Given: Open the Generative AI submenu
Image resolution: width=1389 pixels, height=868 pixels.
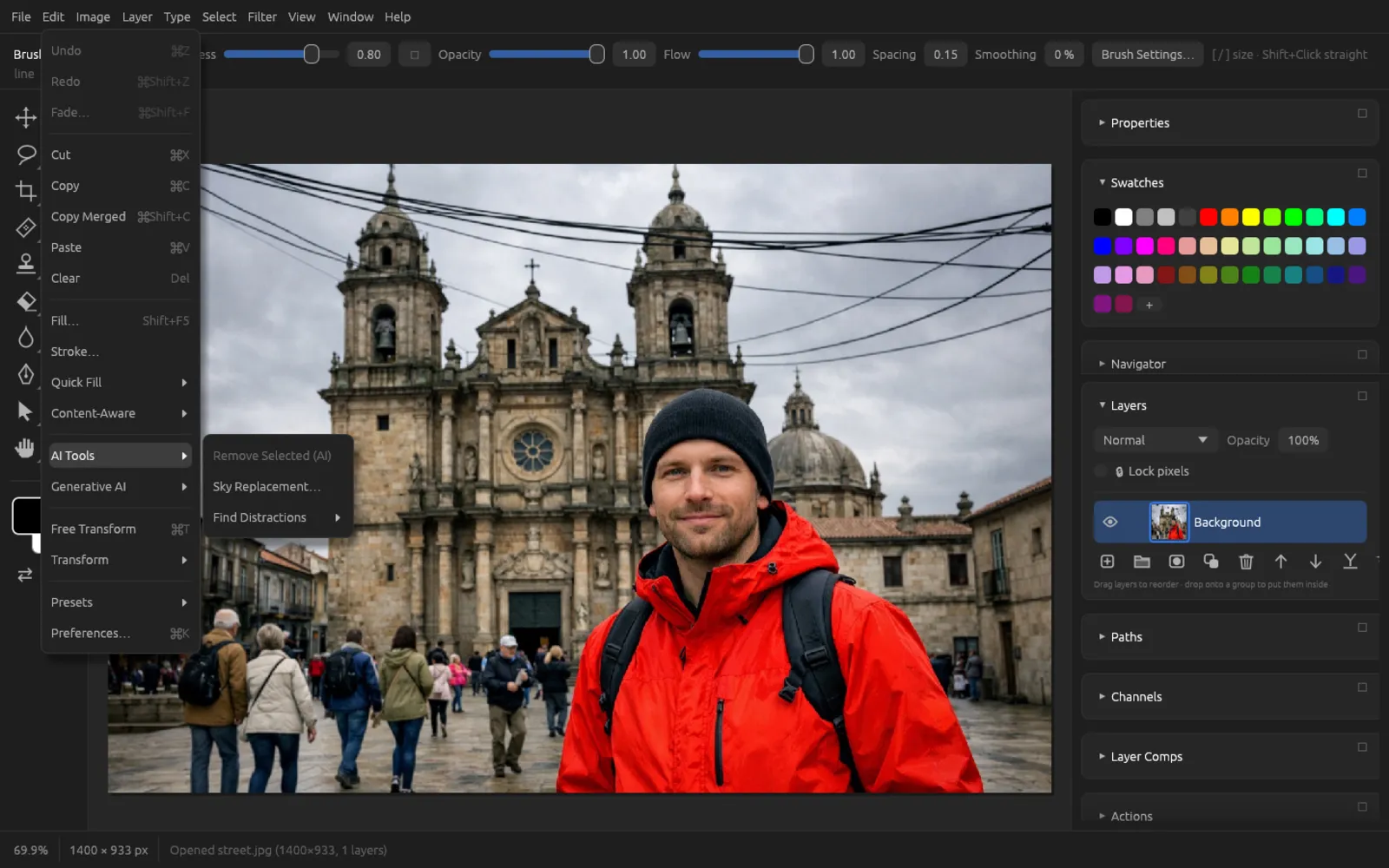Looking at the screenshot, I should 120,486.
